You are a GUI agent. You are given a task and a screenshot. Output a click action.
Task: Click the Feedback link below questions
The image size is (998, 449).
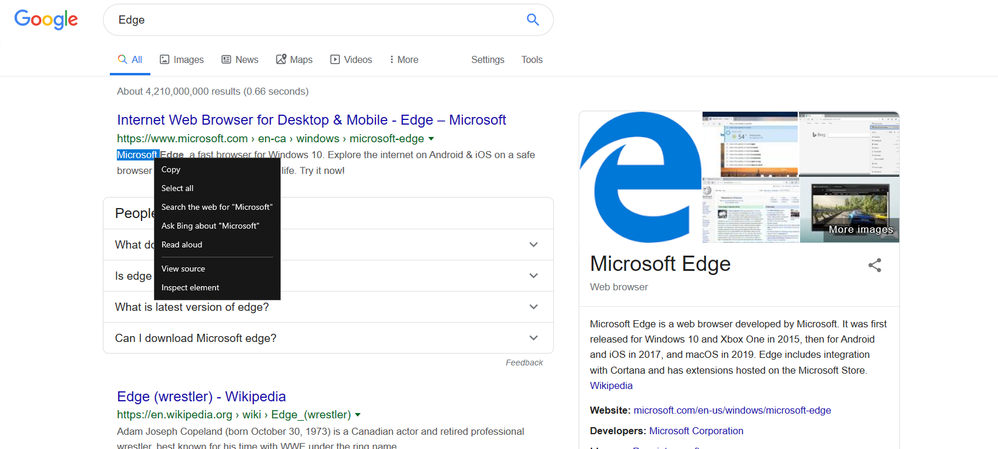tap(524, 362)
